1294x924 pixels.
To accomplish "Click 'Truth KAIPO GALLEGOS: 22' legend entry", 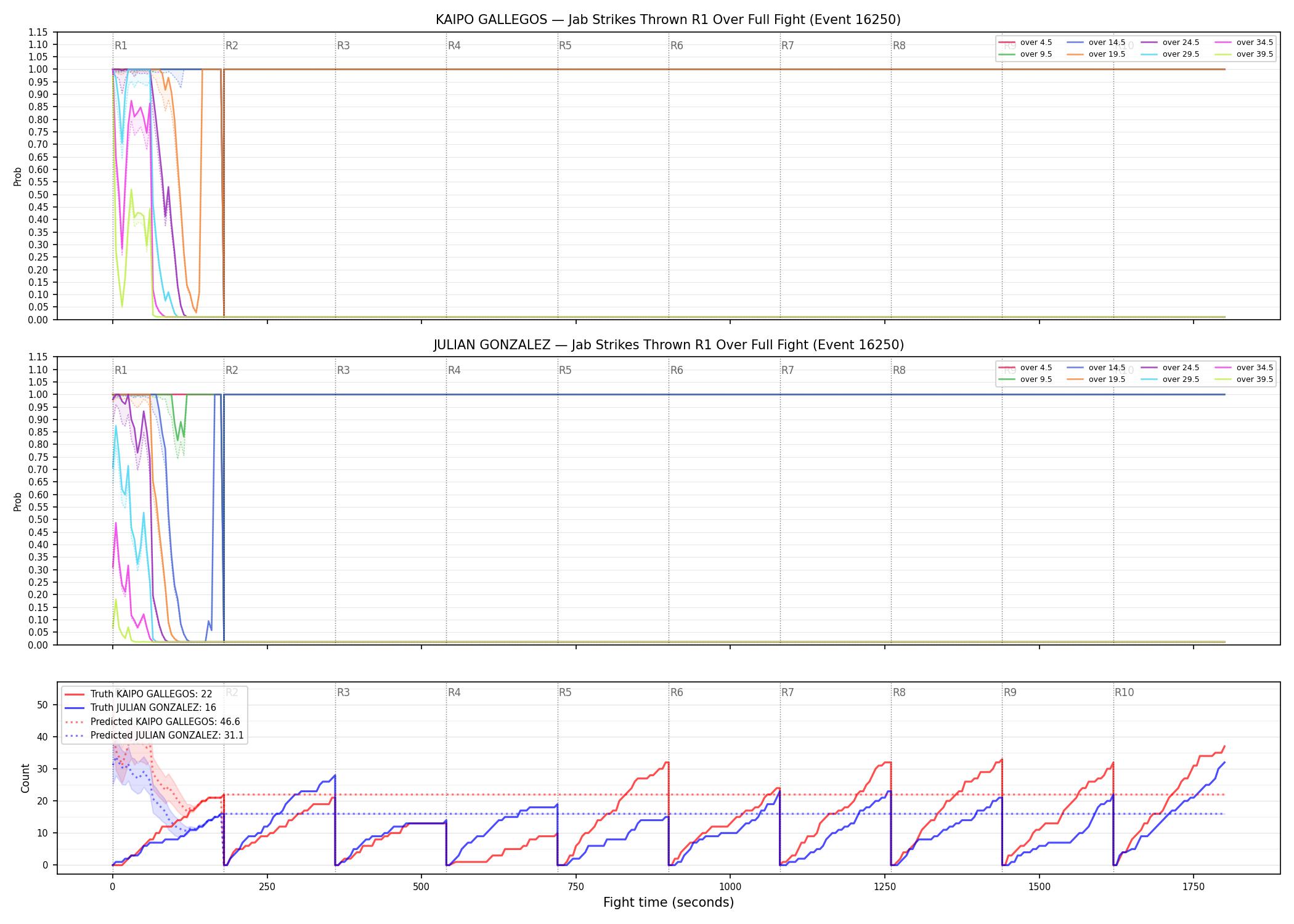I will (x=139, y=694).
